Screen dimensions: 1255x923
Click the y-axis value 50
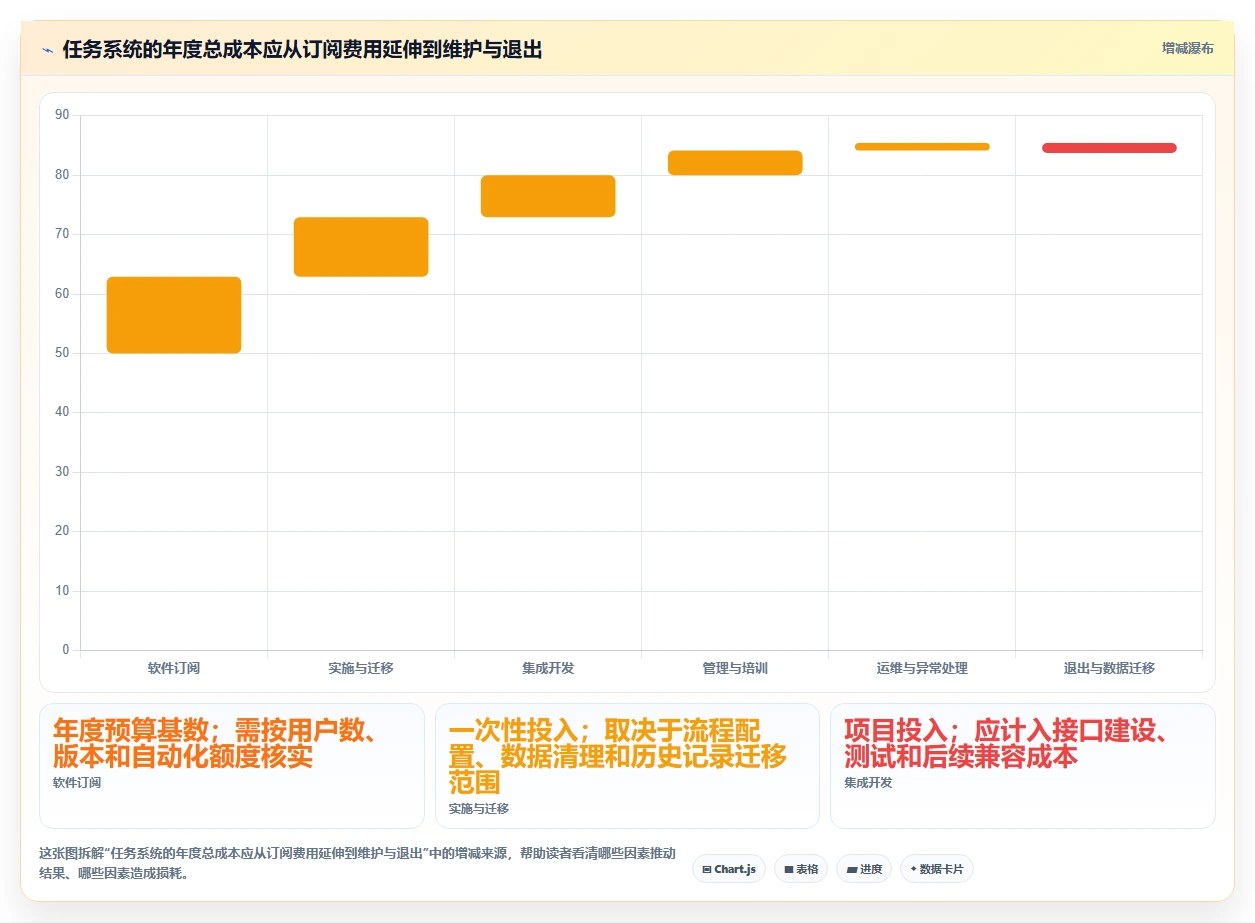(x=62, y=353)
